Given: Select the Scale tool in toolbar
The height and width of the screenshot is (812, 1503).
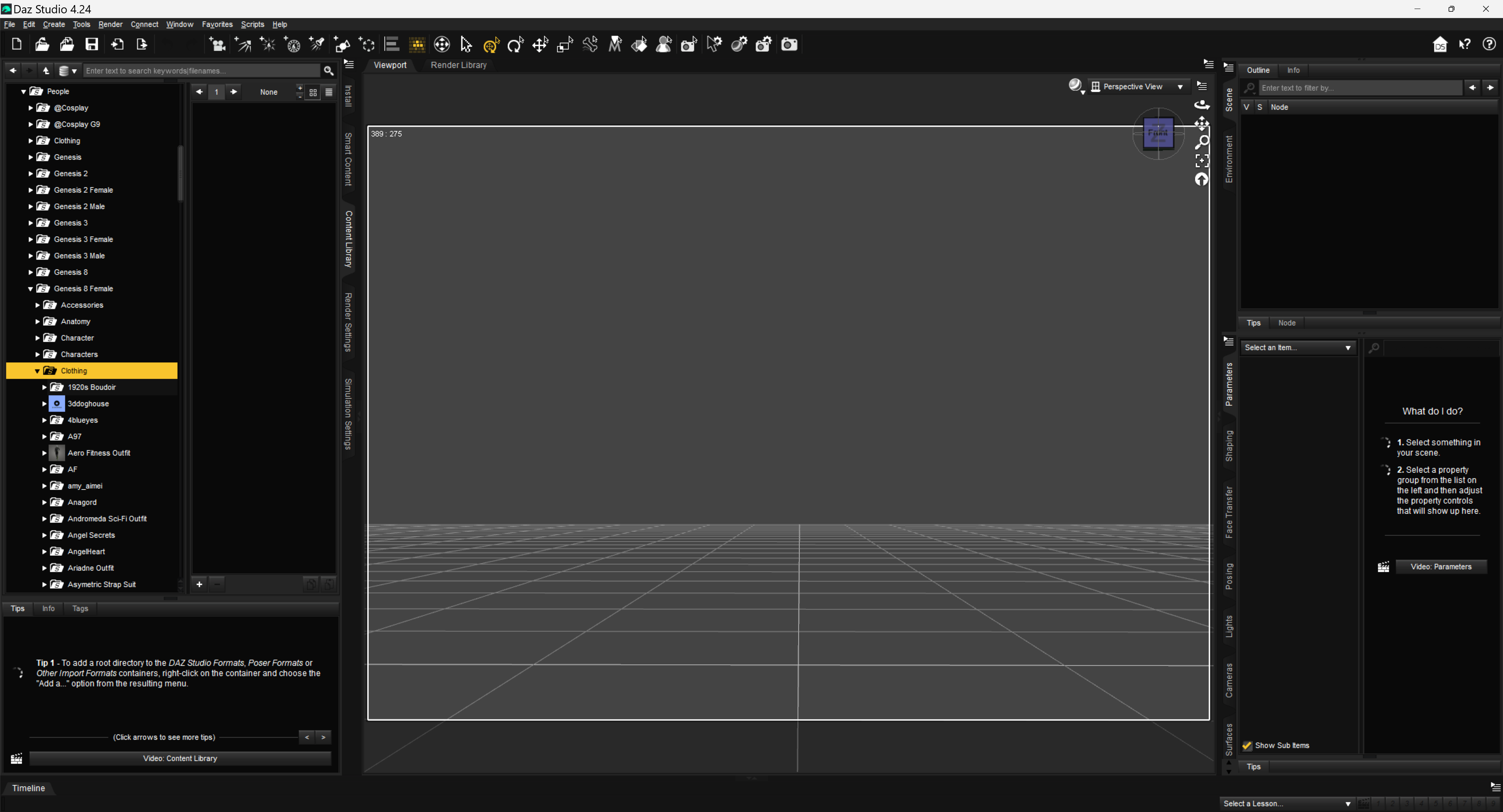Looking at the screenshot, I should click(x=565, y=44).
